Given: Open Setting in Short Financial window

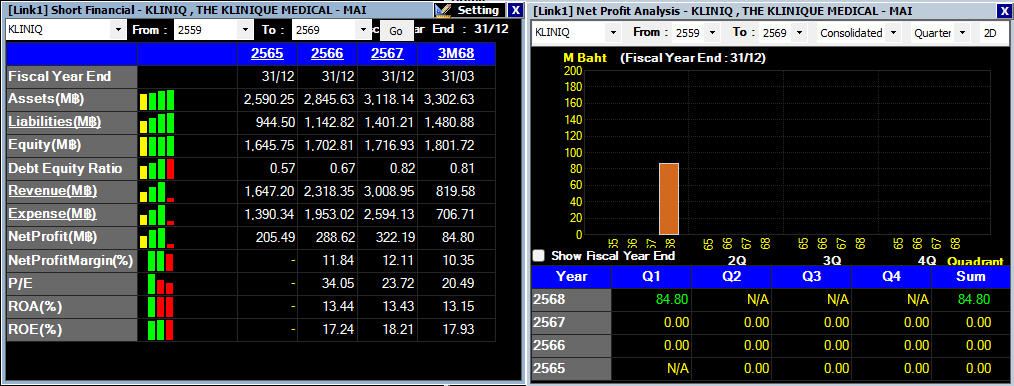Looking at the screenshot, I should (x=469, y=10).
